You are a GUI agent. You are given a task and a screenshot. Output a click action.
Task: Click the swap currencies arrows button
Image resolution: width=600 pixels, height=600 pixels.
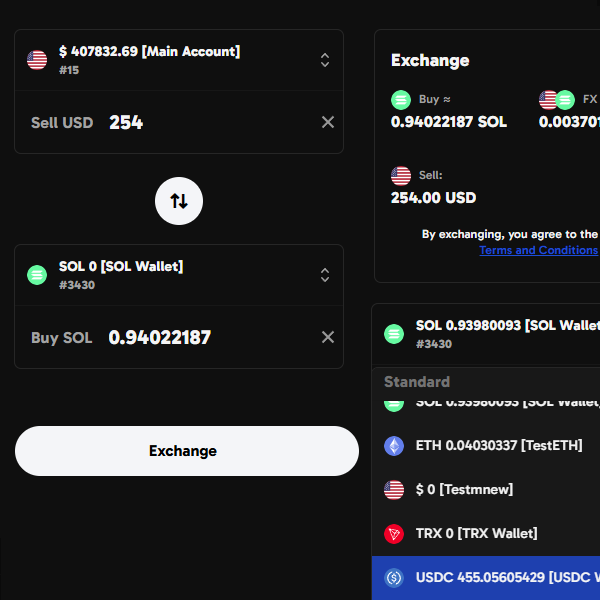(x=179, y=200)
